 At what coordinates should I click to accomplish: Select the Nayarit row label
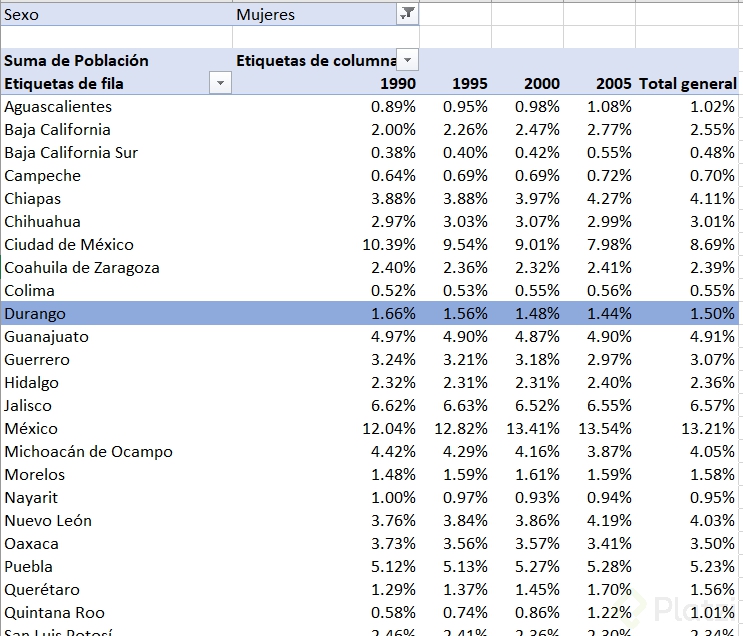(31, 498)
